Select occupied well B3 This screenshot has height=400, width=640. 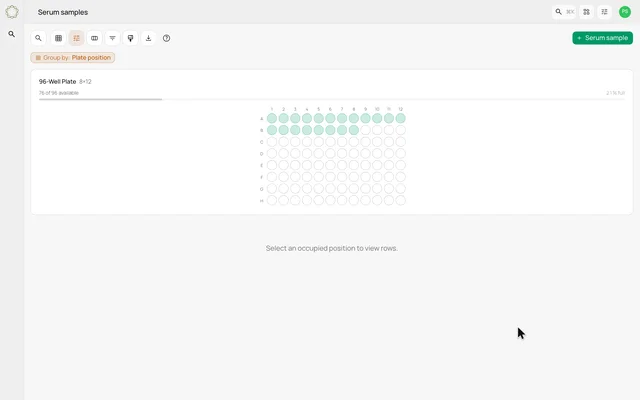pyautogui.click(x=295, y=130)
